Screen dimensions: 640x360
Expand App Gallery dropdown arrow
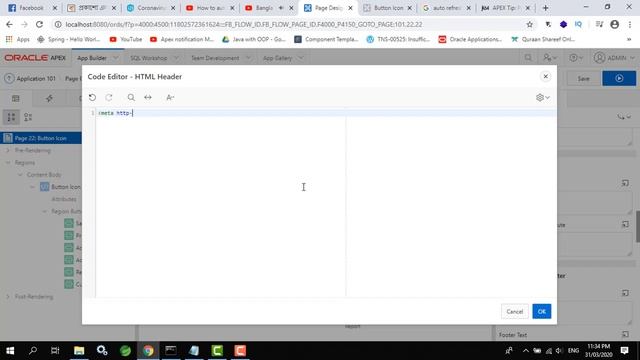(x=301, y=58)
